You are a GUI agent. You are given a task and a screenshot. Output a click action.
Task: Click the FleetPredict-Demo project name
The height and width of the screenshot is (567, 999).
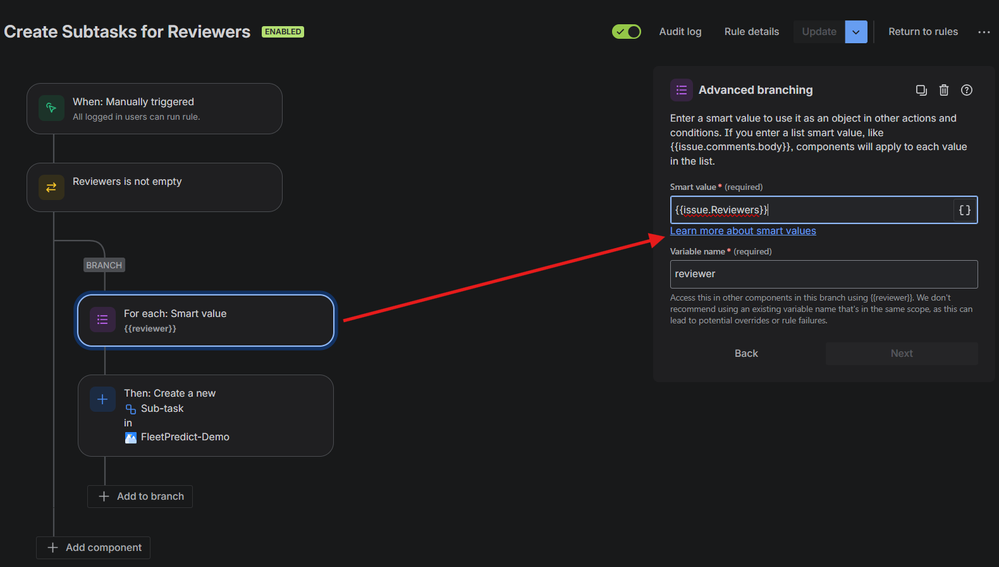185,437
